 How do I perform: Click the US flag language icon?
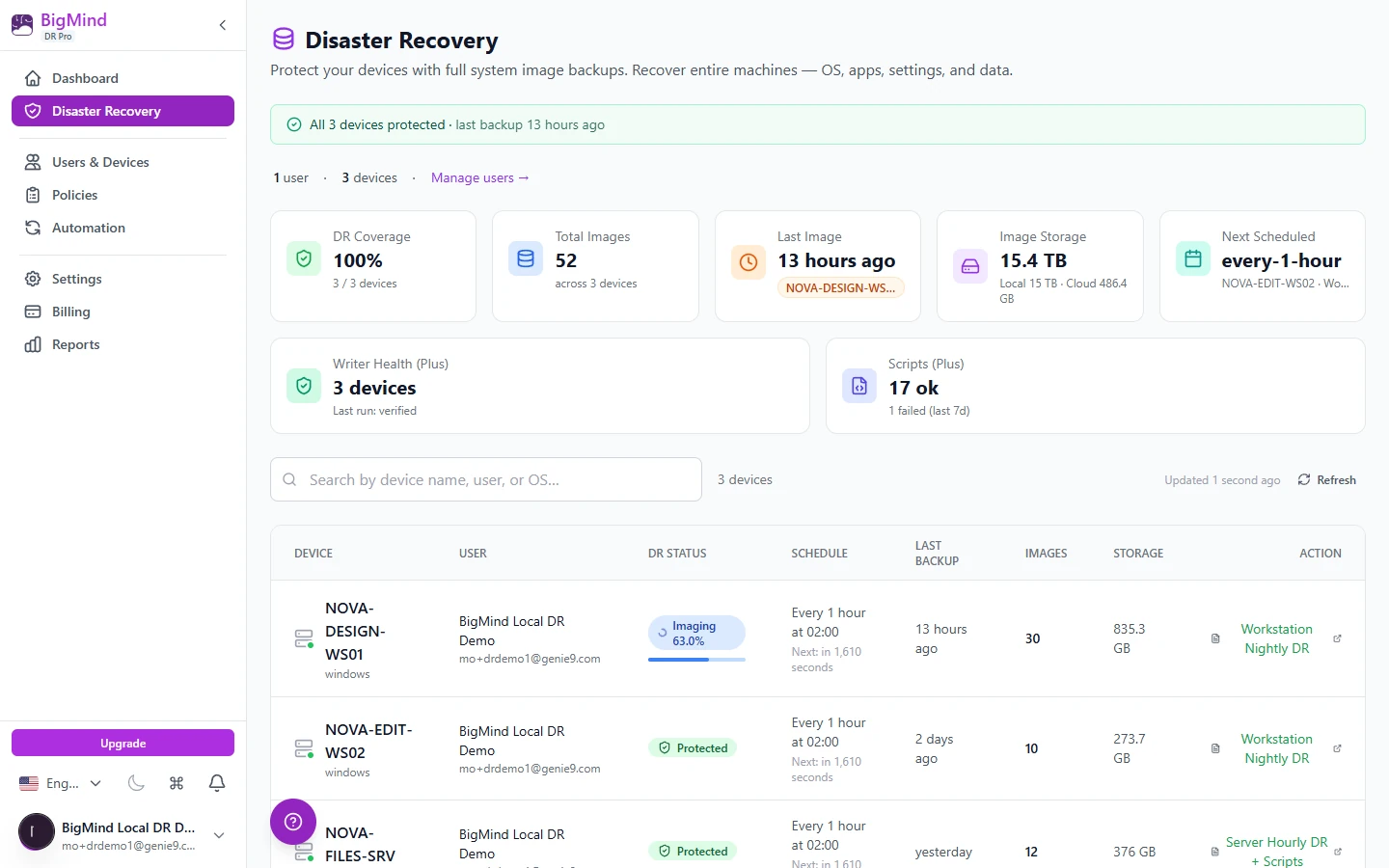click(x=29, y=783)
